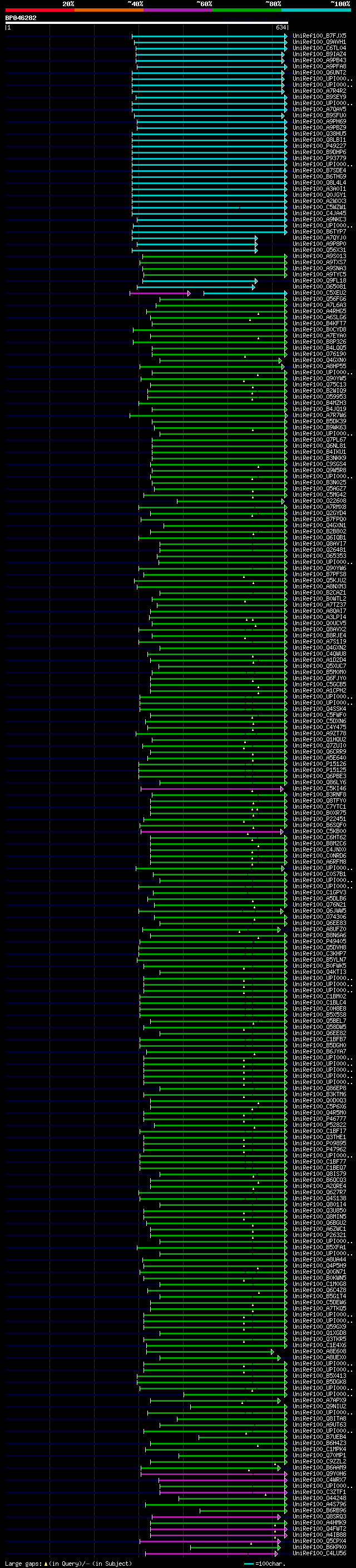Click the UniRef100_B7FJX5 hit label

pos(319,36)
